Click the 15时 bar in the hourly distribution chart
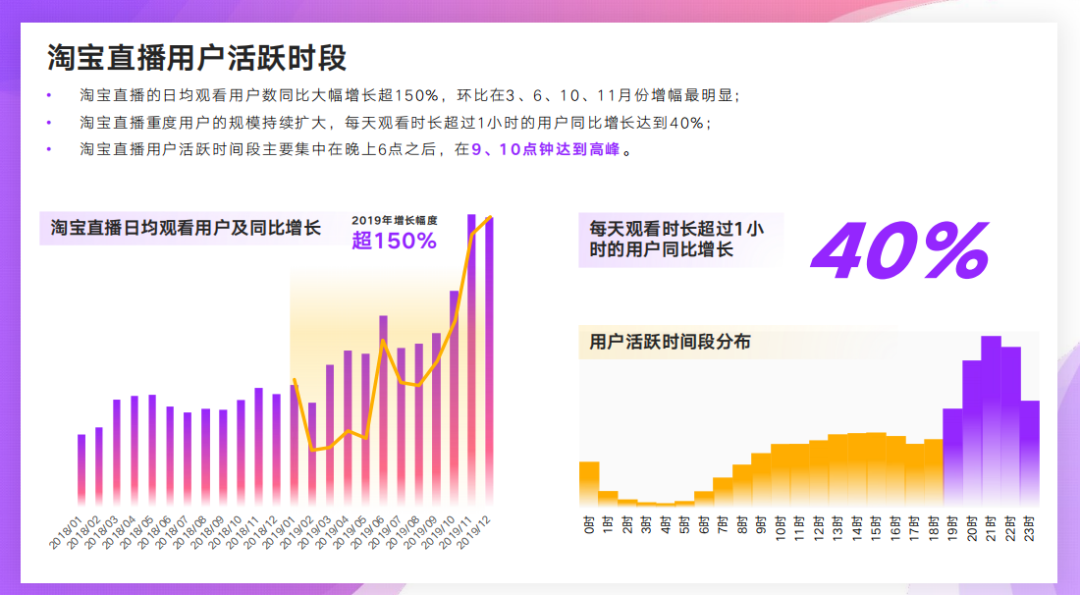This screenshot has width=1080, height=595. tap(876, 469)
